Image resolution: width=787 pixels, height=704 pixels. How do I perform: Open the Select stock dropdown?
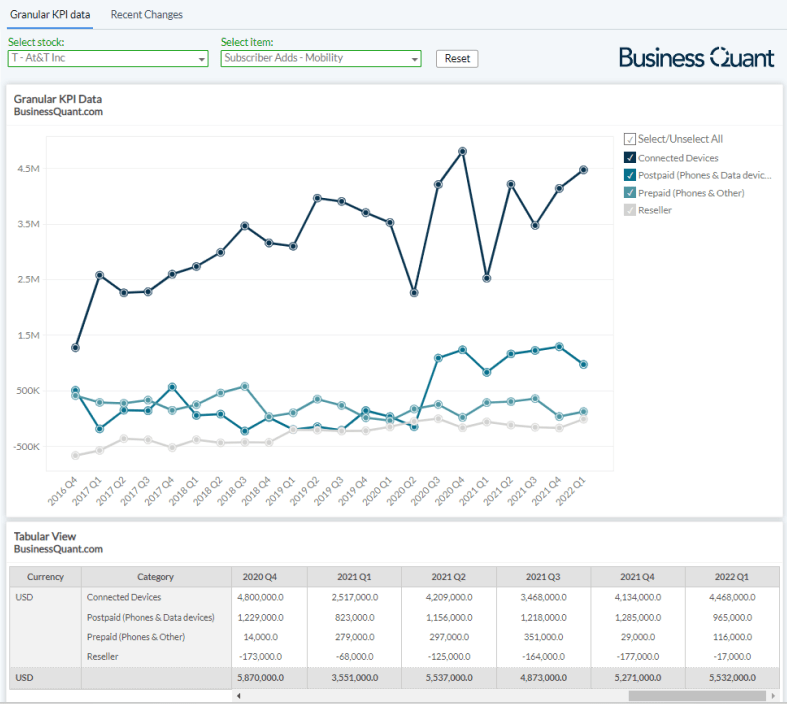pos(108,58)
